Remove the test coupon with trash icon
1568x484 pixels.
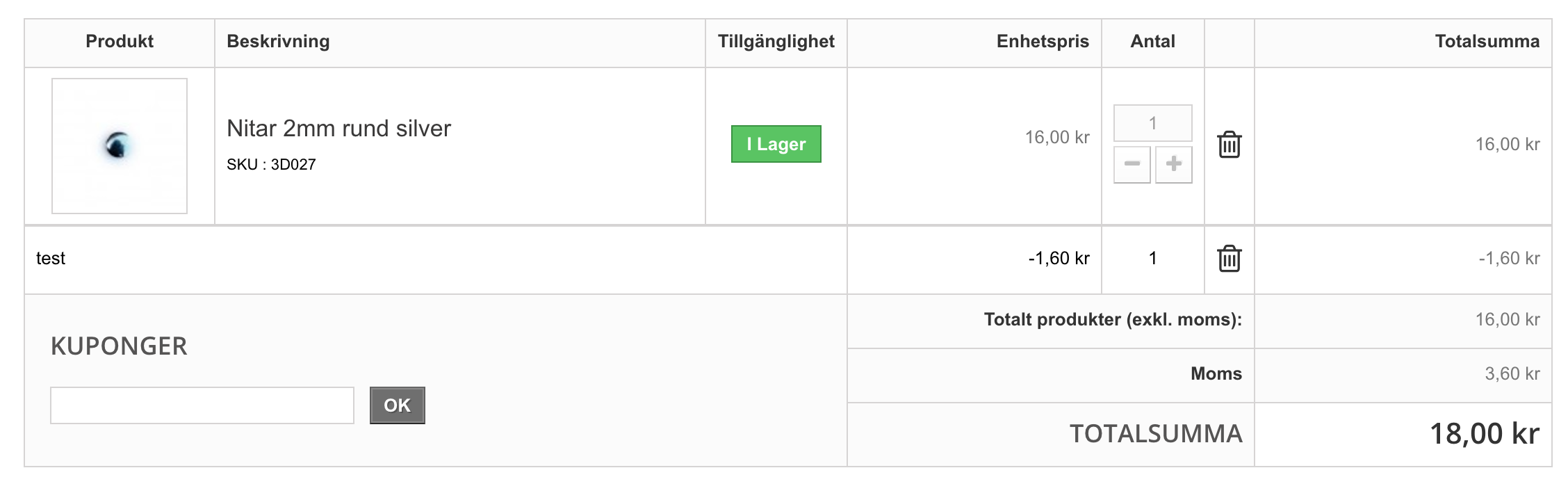point(1229,259)
